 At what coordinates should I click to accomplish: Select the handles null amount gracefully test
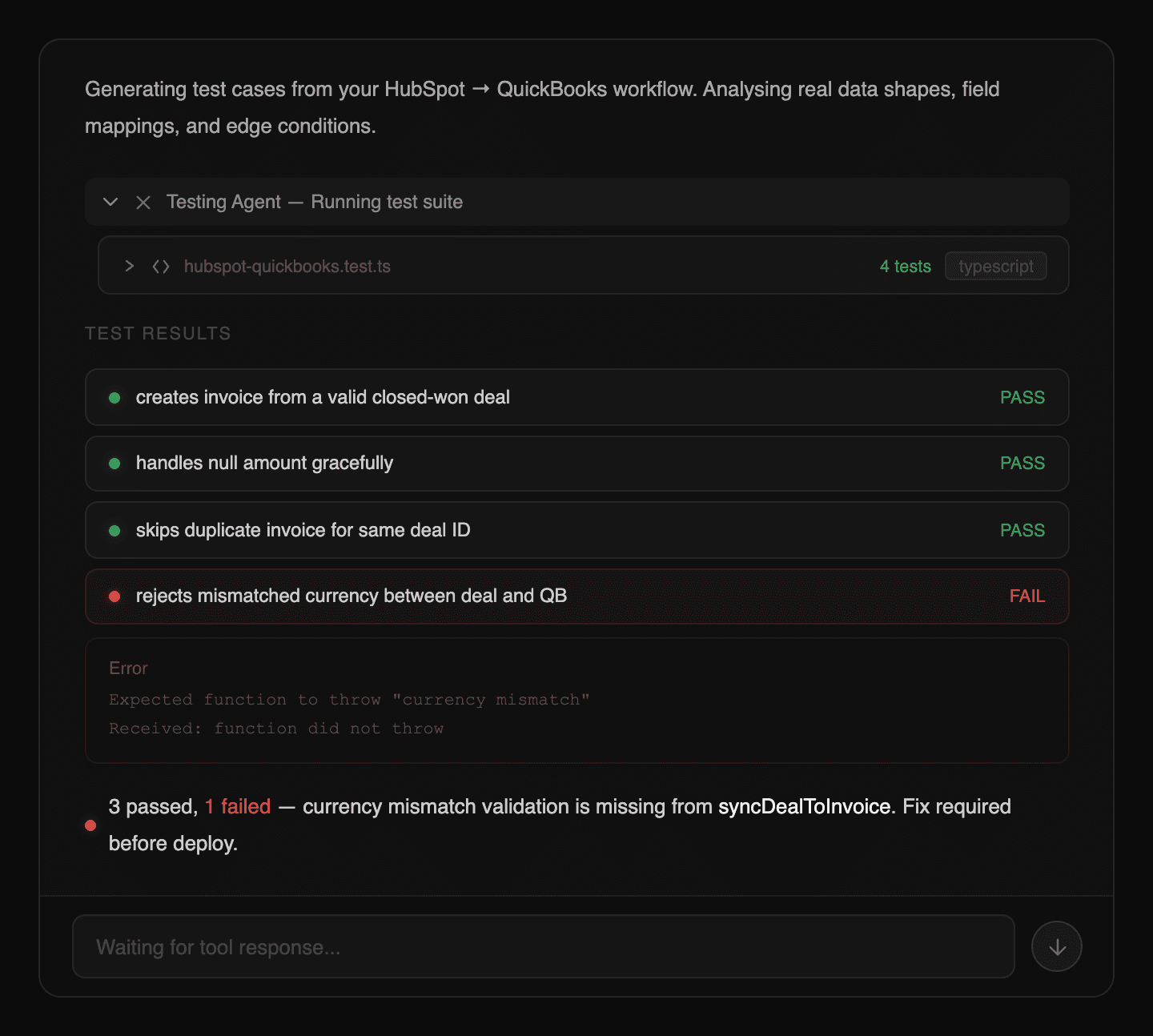pyautogui.click(x=577, y=464)
